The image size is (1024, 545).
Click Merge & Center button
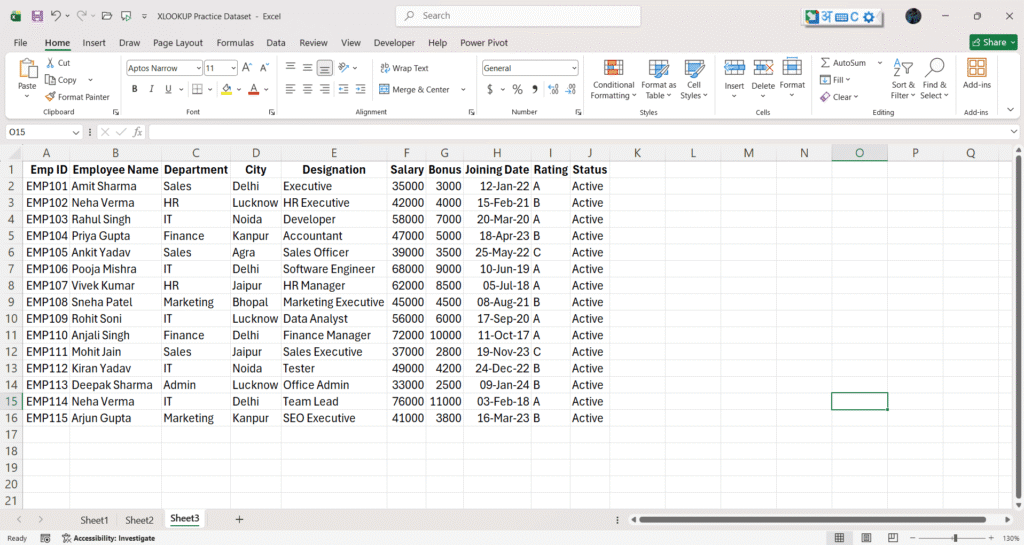coord(415,89)
